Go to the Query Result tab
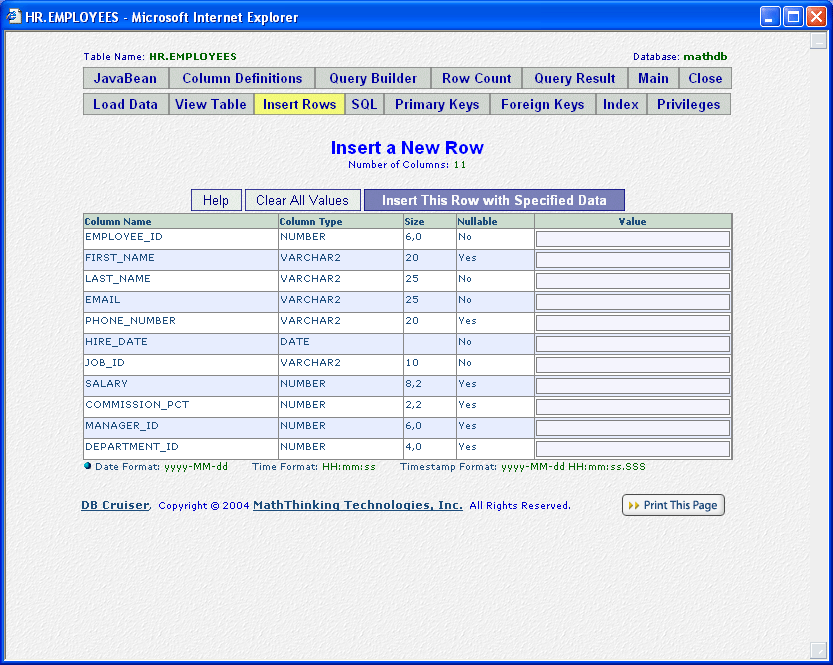This screenshot has height=665, width=833. 575,78
